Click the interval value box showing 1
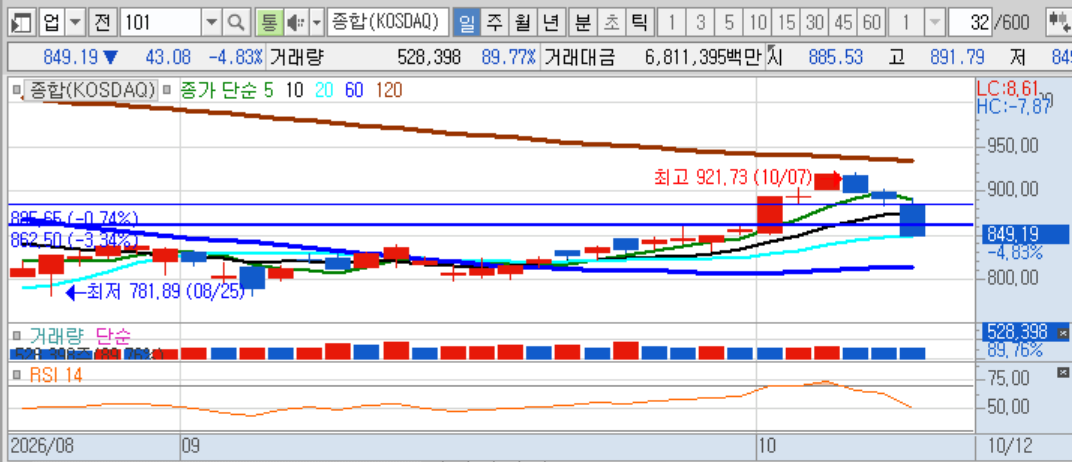Viewport: 1072px width, 462px height. [x=907, y=23]
